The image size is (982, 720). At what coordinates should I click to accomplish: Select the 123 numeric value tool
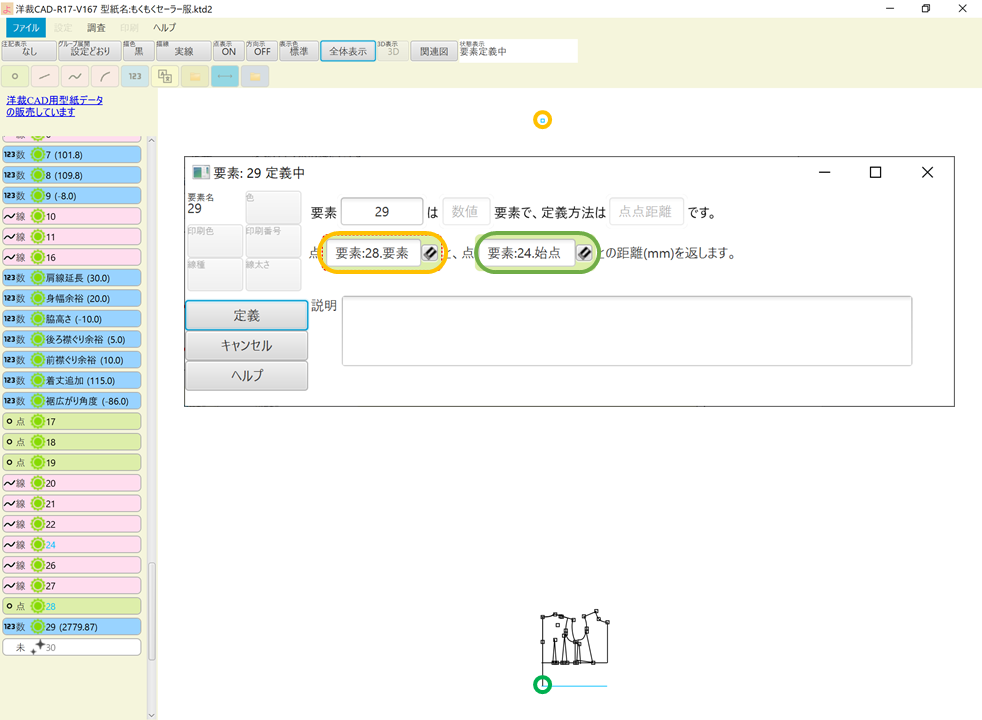point(133,76)
